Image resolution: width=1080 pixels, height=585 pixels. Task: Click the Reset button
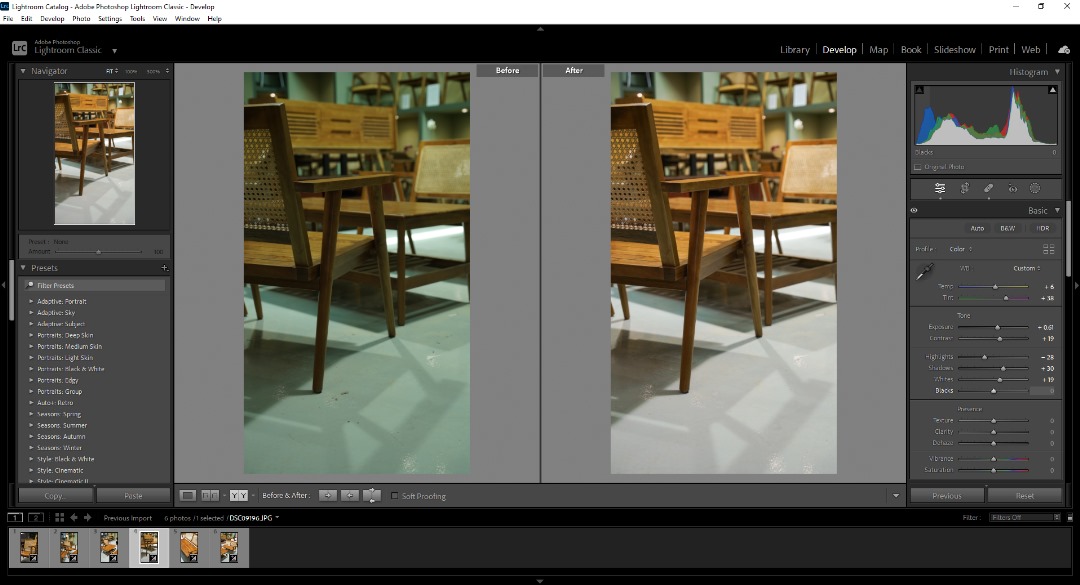(1024, 495)
